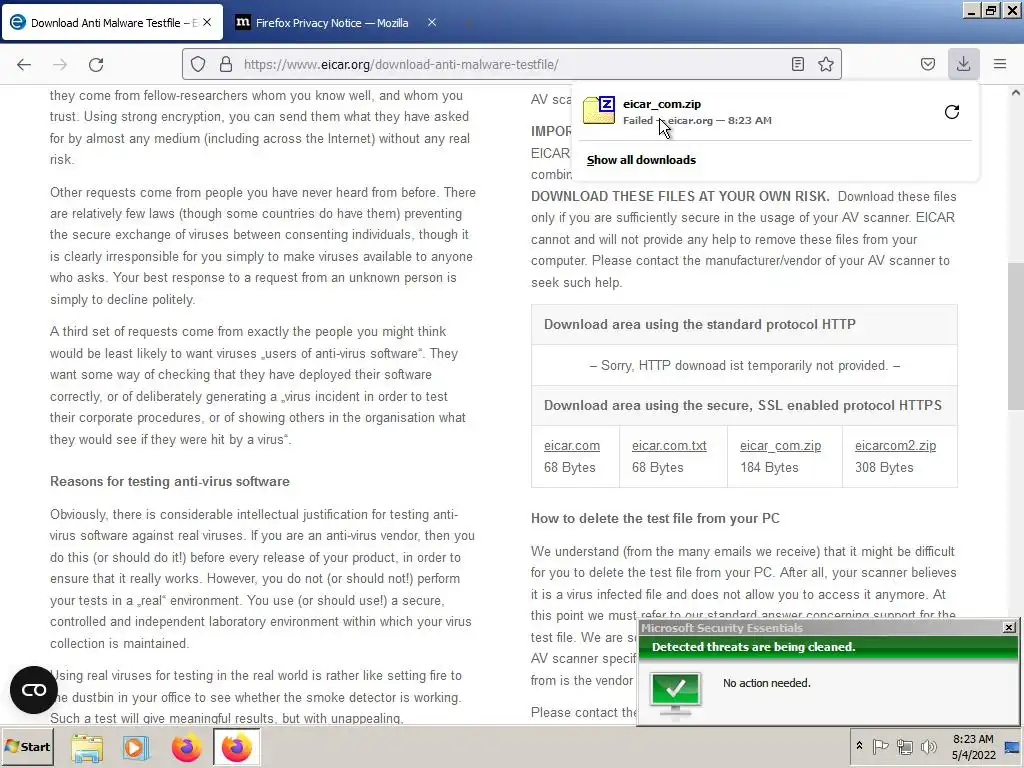Click 'Download area using the secure, SSL' header
This screenshot has height=768, width=1024.
743,405
